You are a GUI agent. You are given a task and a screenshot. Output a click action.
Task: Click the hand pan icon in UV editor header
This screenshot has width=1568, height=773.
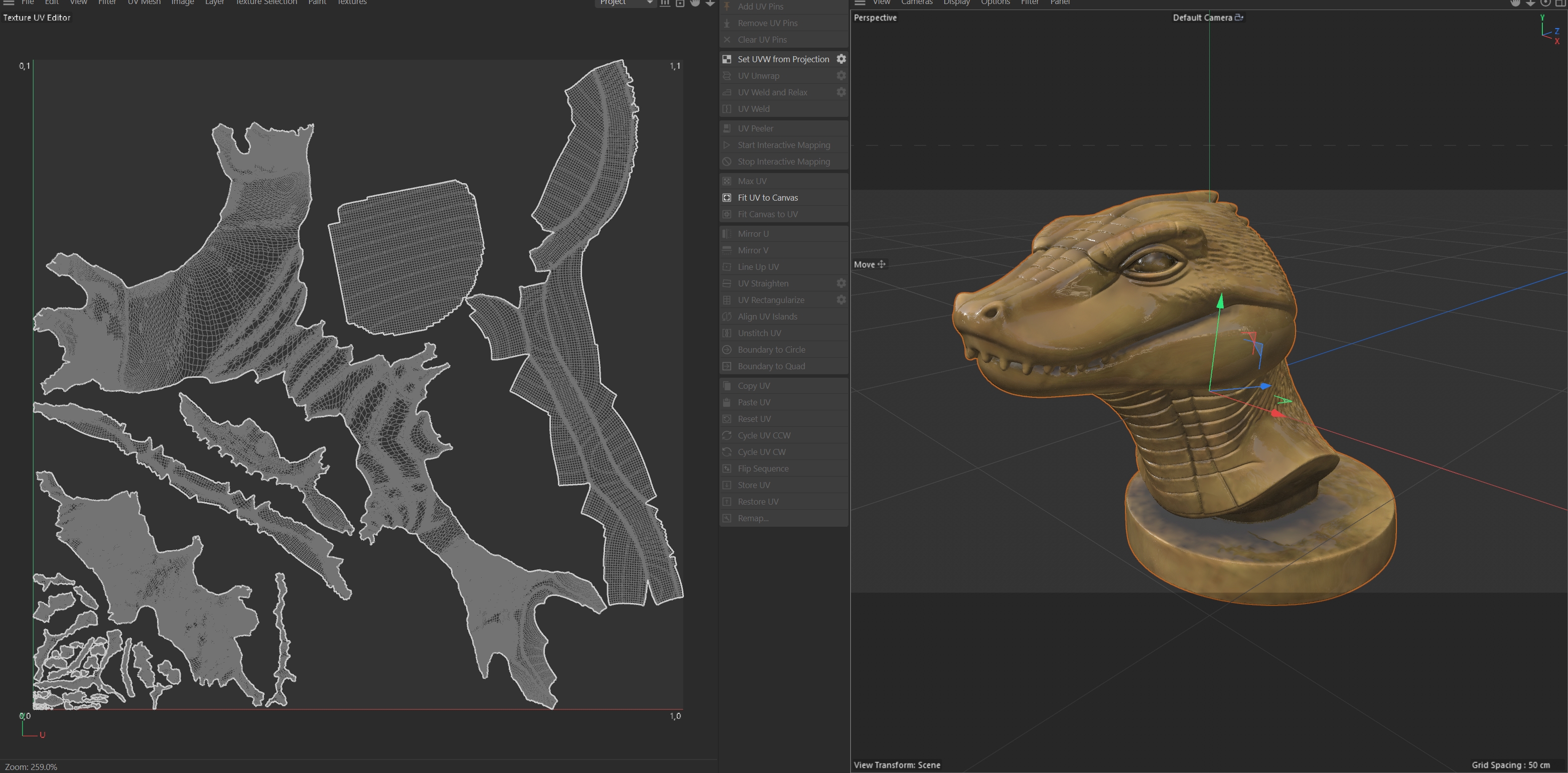pyautogui.click(x=695, y=3)
